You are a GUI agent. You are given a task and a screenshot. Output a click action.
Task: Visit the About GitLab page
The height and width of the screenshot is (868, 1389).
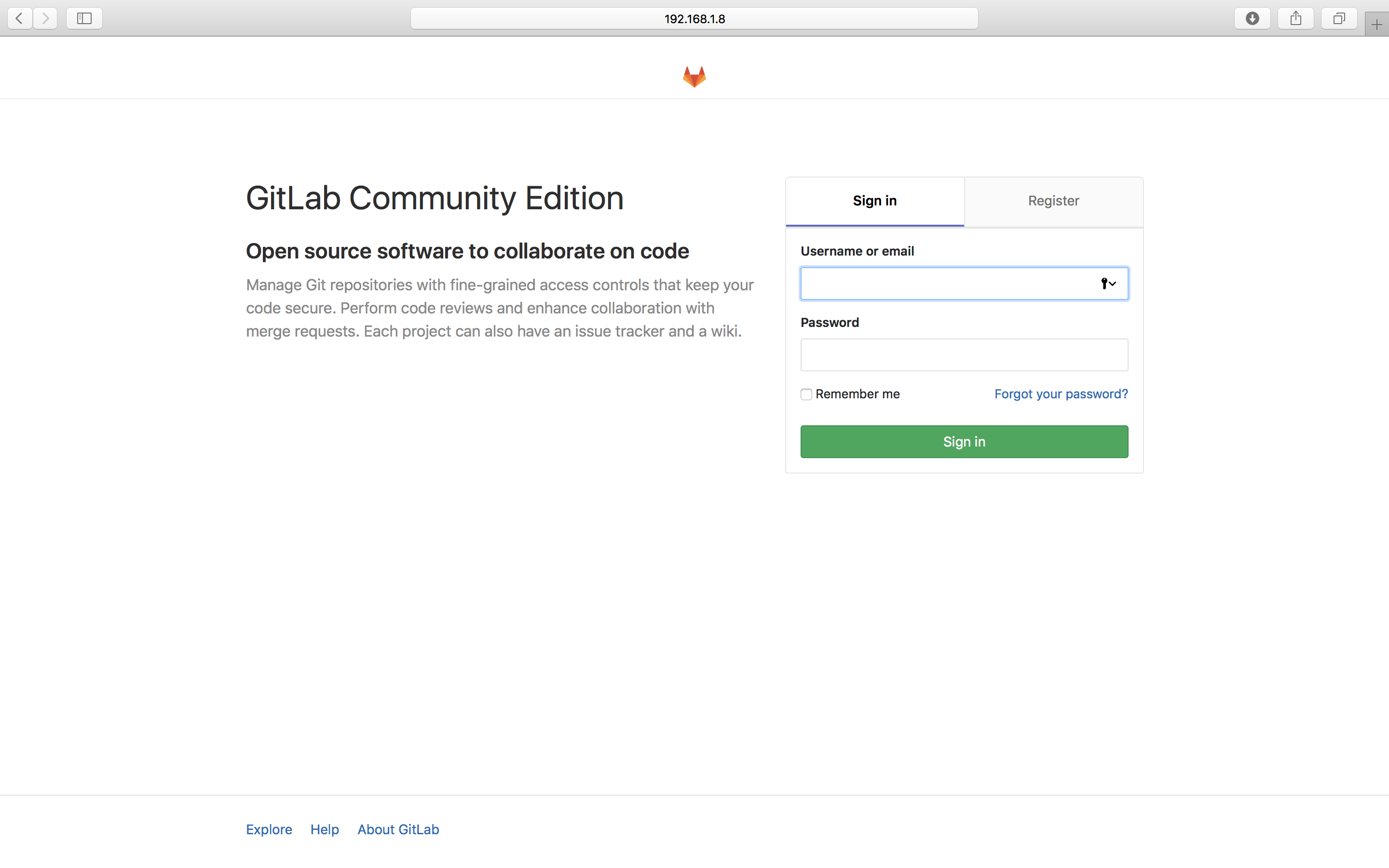coord(398,829)
